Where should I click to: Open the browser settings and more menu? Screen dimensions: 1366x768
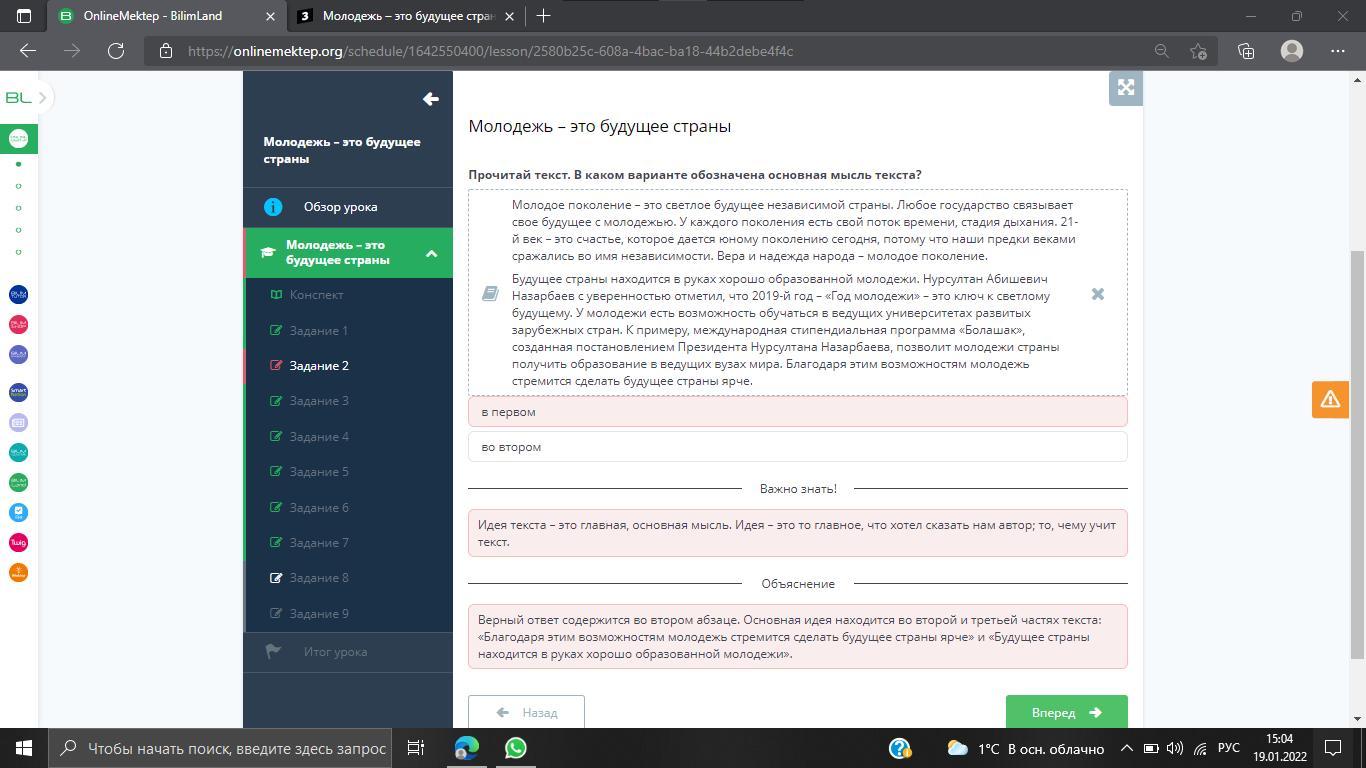(1338, 51)
